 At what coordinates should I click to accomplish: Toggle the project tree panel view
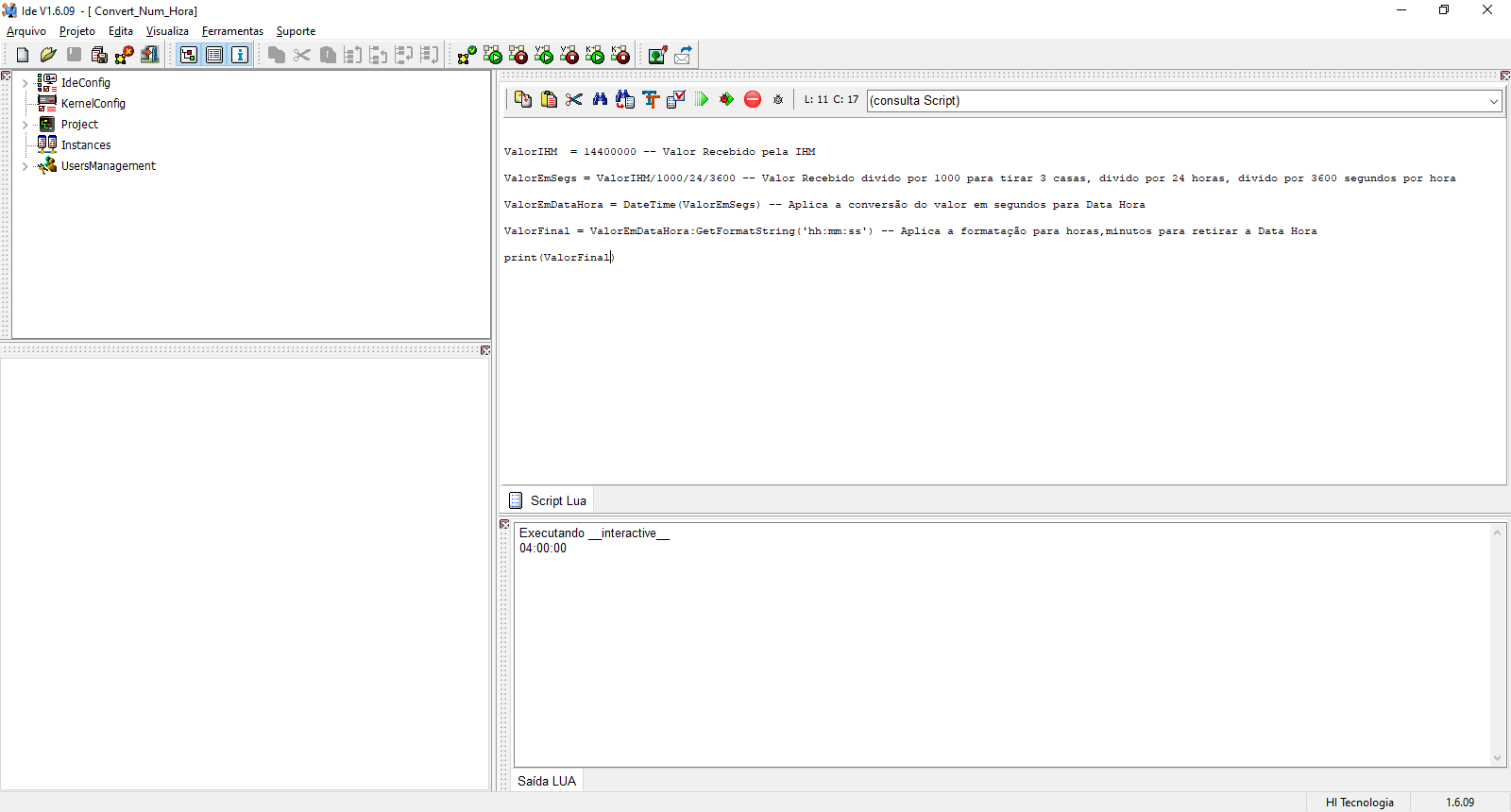(x=189, y=55)
